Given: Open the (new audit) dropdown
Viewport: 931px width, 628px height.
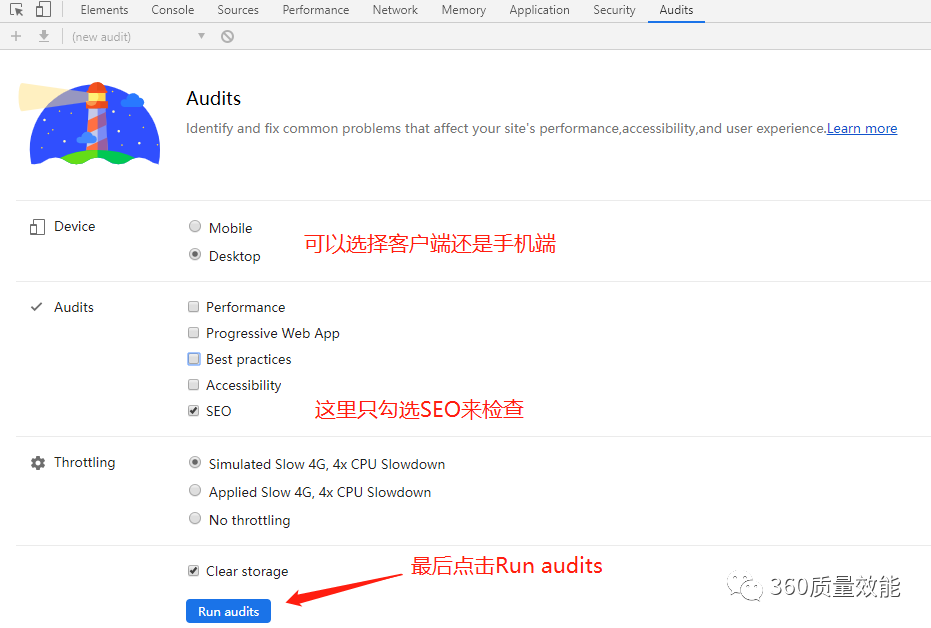Looking at the screenshot, I should click(x=138, y=37).
